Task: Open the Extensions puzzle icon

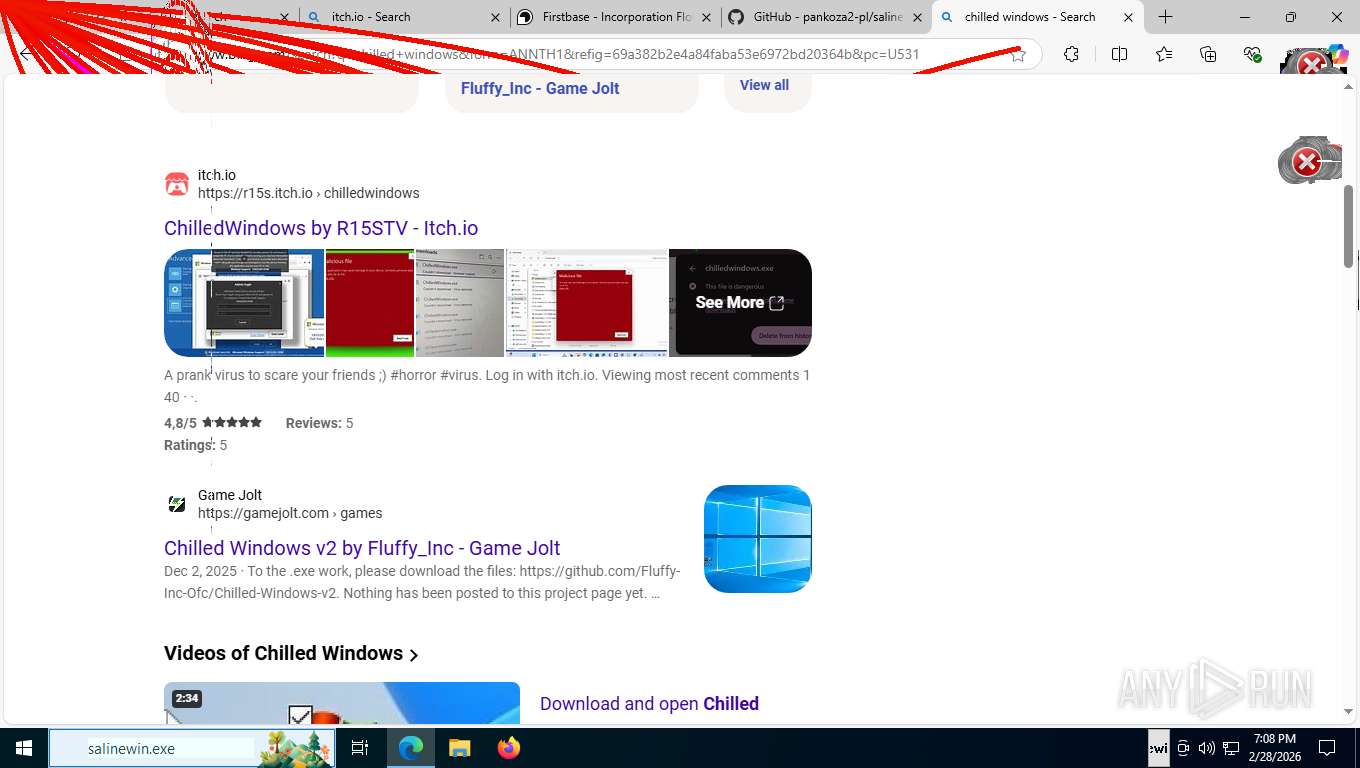Action: point(1071,54)
